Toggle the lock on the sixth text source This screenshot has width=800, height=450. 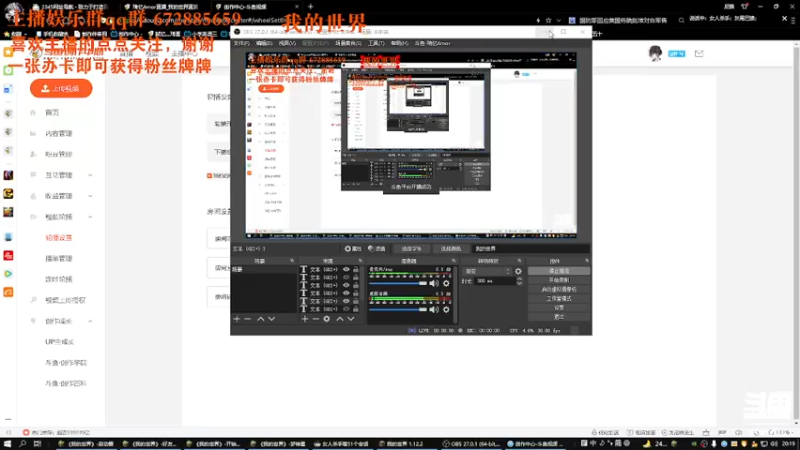tap(356, 309)
